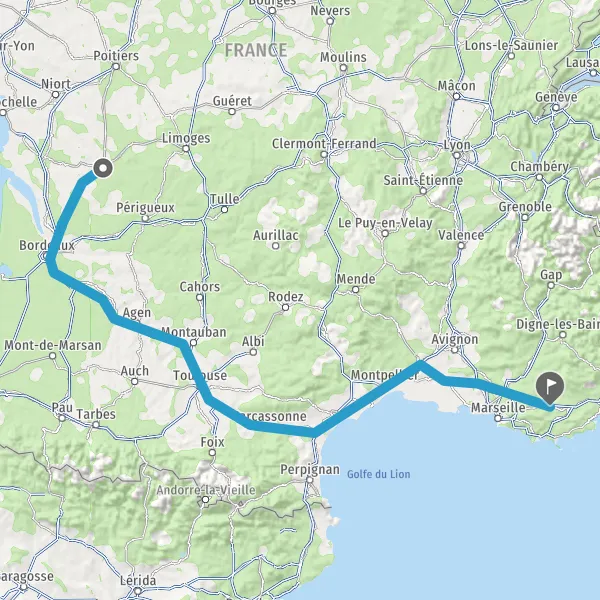
Task: Select the Montpellier city label
Action: click(385, 375)
